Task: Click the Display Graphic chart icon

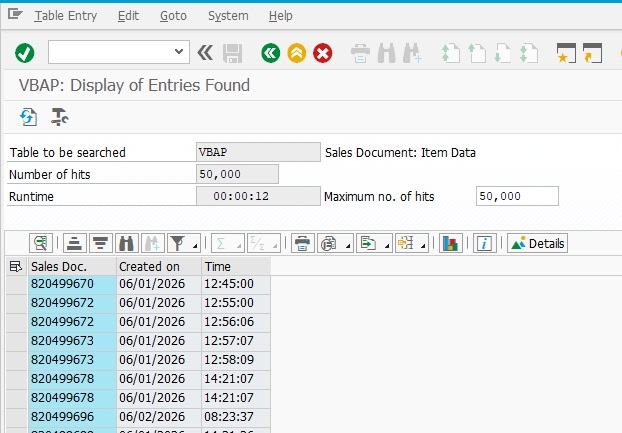Action: click(x=451, y=243)
